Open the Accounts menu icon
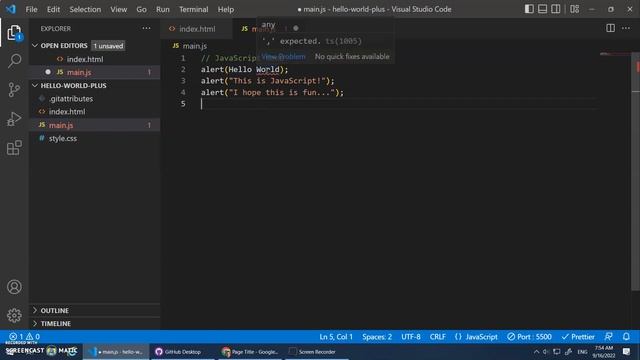This screenshot has width=640, height=360. click(14, 287)
